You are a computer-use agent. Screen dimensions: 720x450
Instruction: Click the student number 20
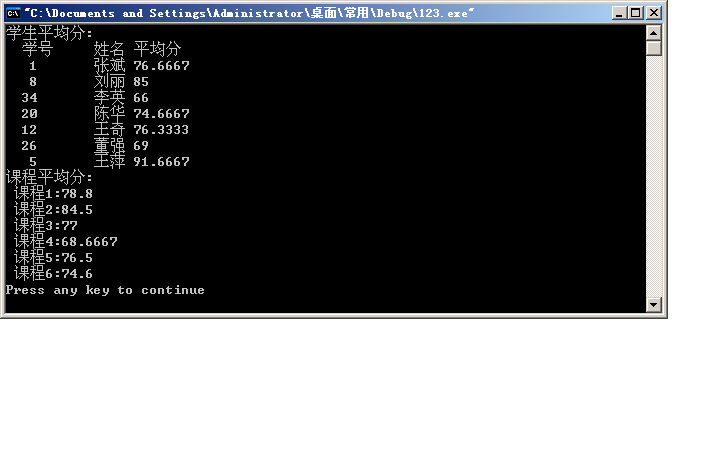[29, 114]
